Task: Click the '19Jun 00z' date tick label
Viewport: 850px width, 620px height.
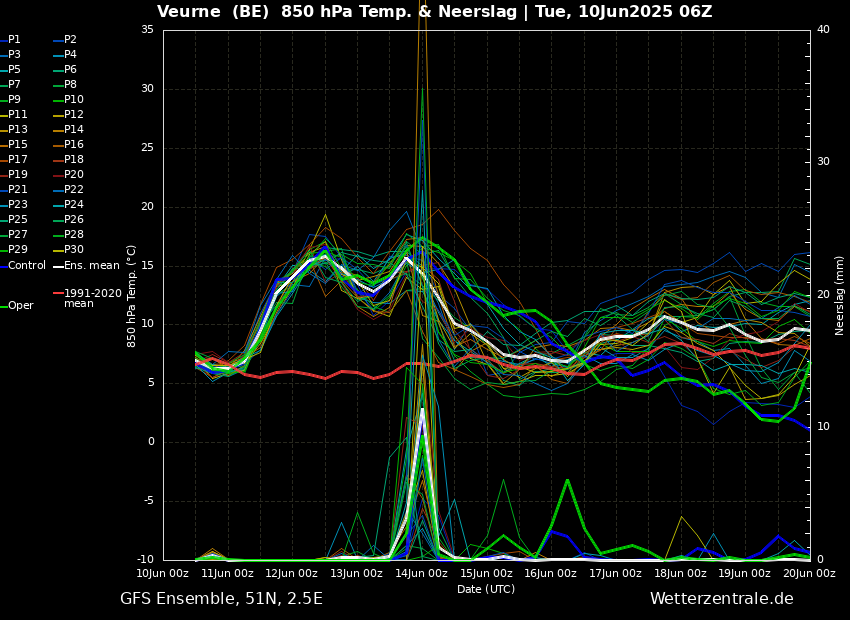Action: click(744, 573)
